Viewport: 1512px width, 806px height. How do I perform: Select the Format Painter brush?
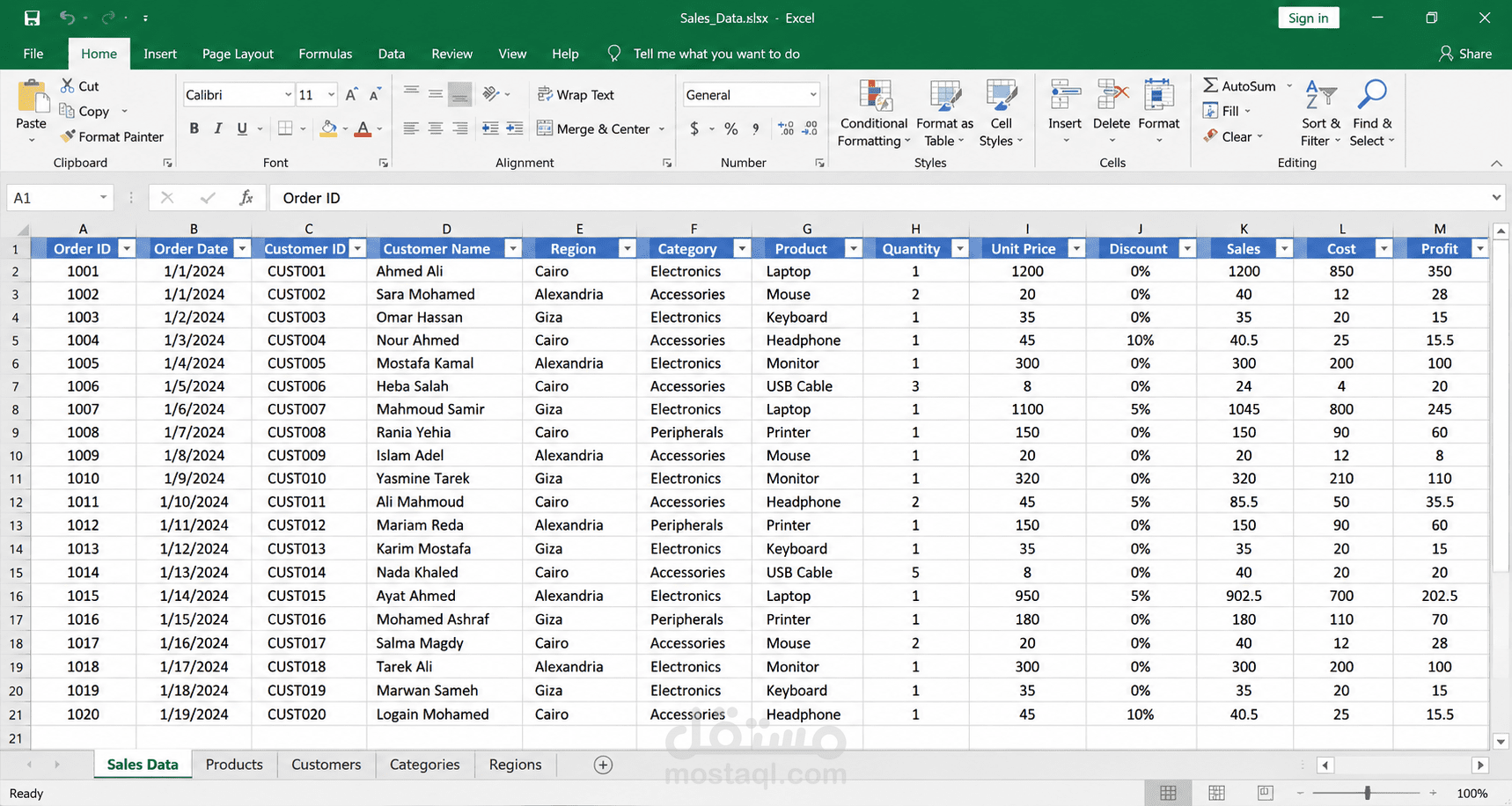coord(67,136)
